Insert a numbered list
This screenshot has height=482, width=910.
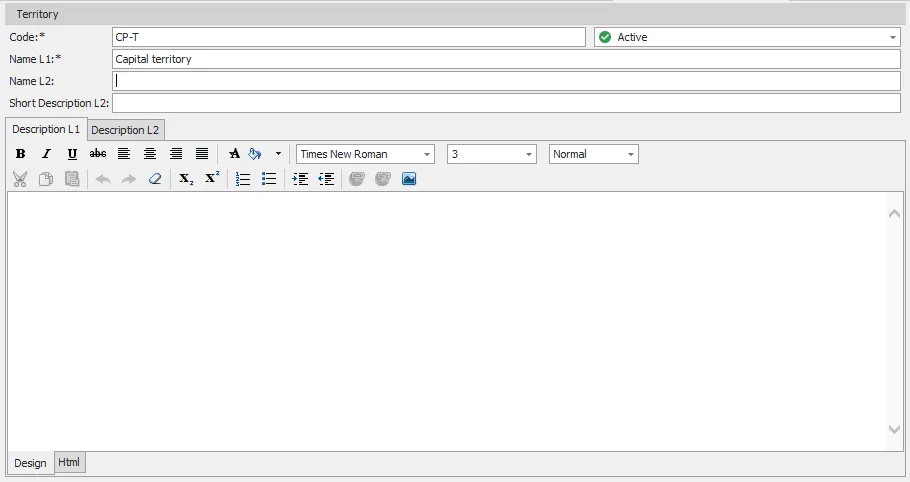(x=243, y=179)
